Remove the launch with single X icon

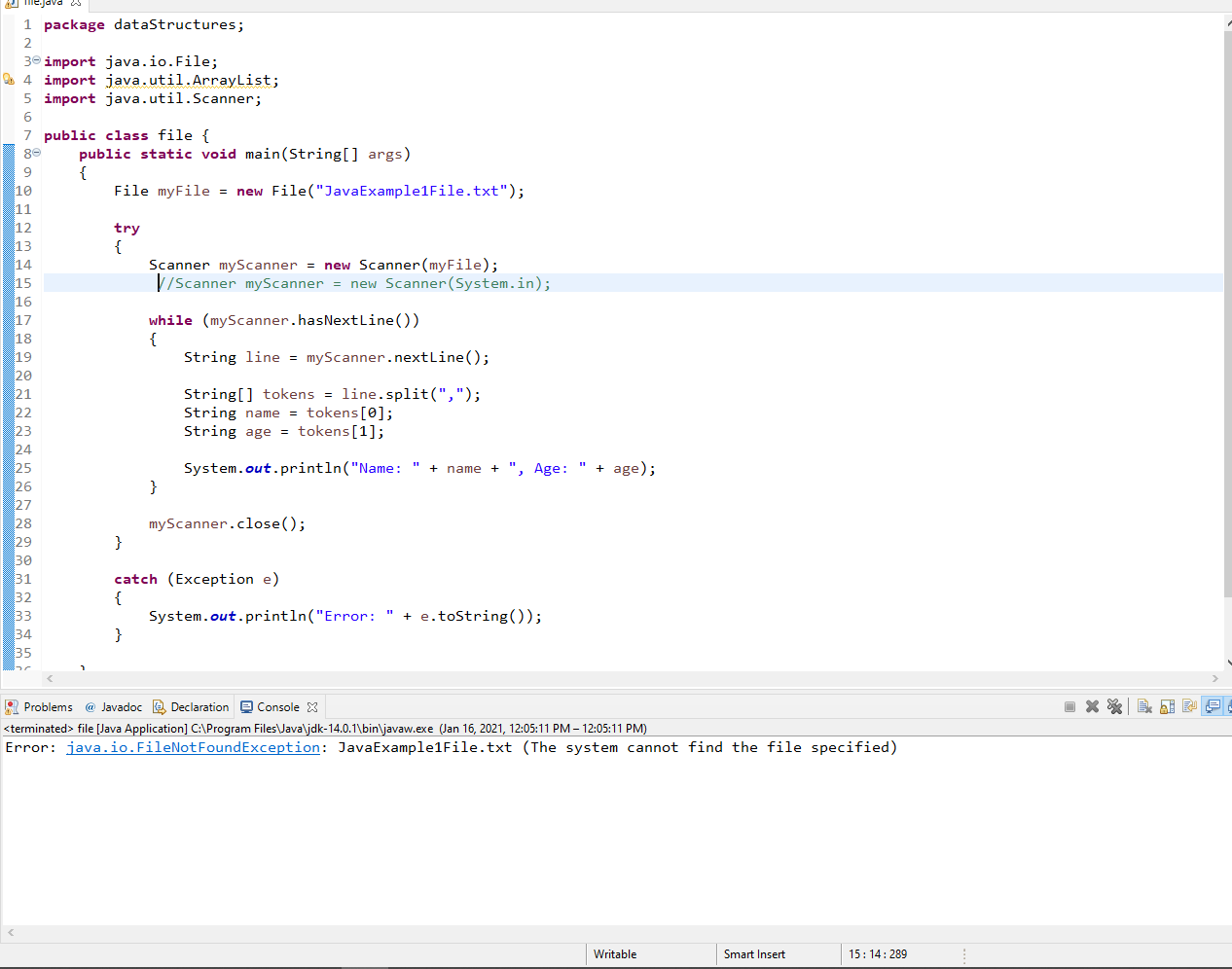point(1092,707)
